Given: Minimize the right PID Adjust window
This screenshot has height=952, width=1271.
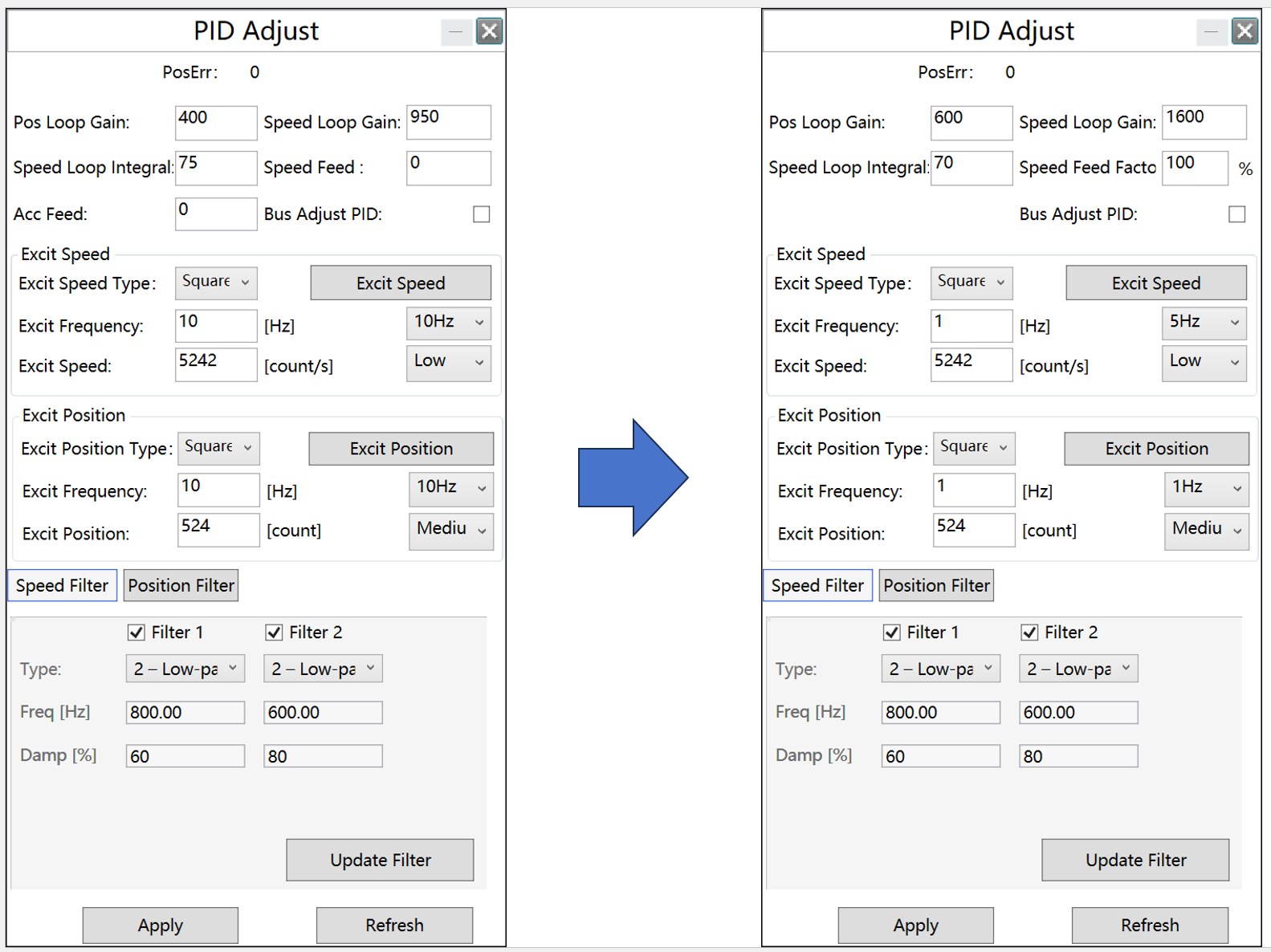Looking at the screenshot, I should point(1210,31).
